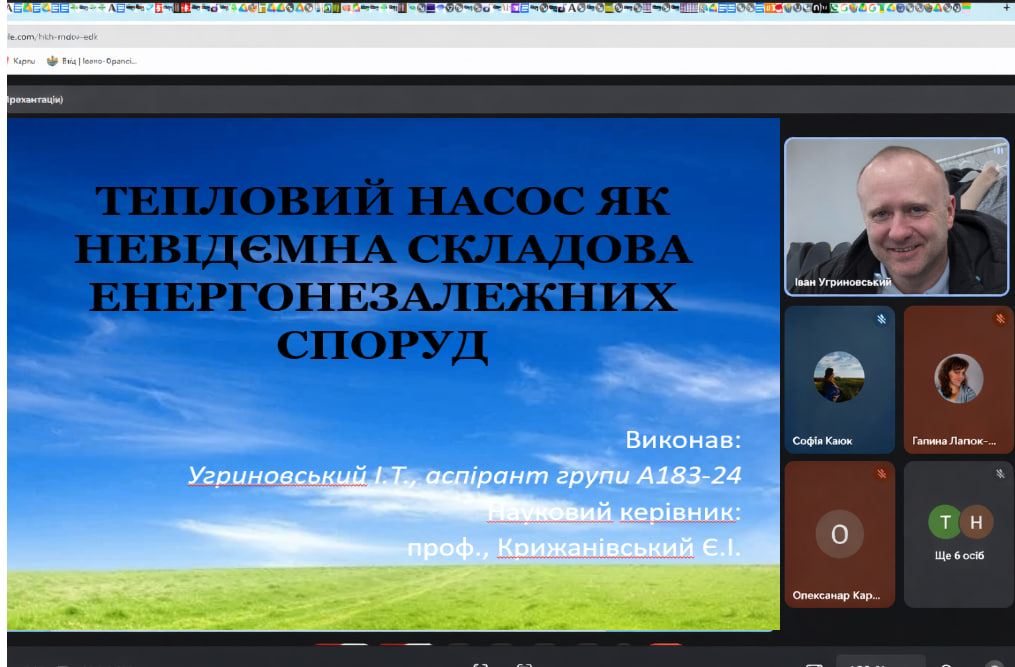
Task: Open the 'Карпи' bookmark
Action: 21,61
